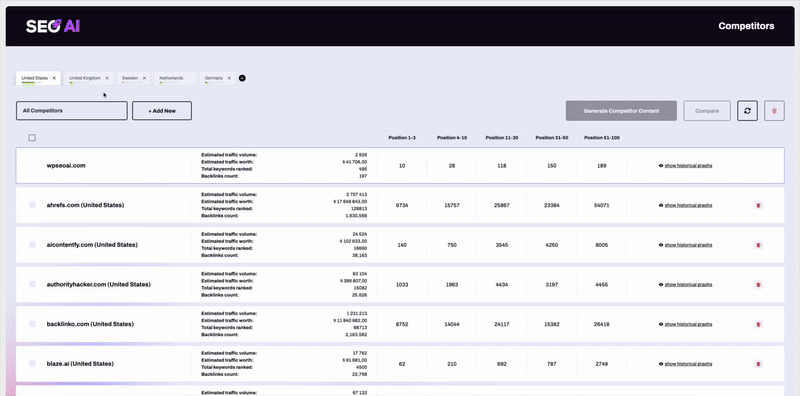The image size is (800, 396).
Task: Click the Position 1-3 column header
Action: (x=402, y=138)
